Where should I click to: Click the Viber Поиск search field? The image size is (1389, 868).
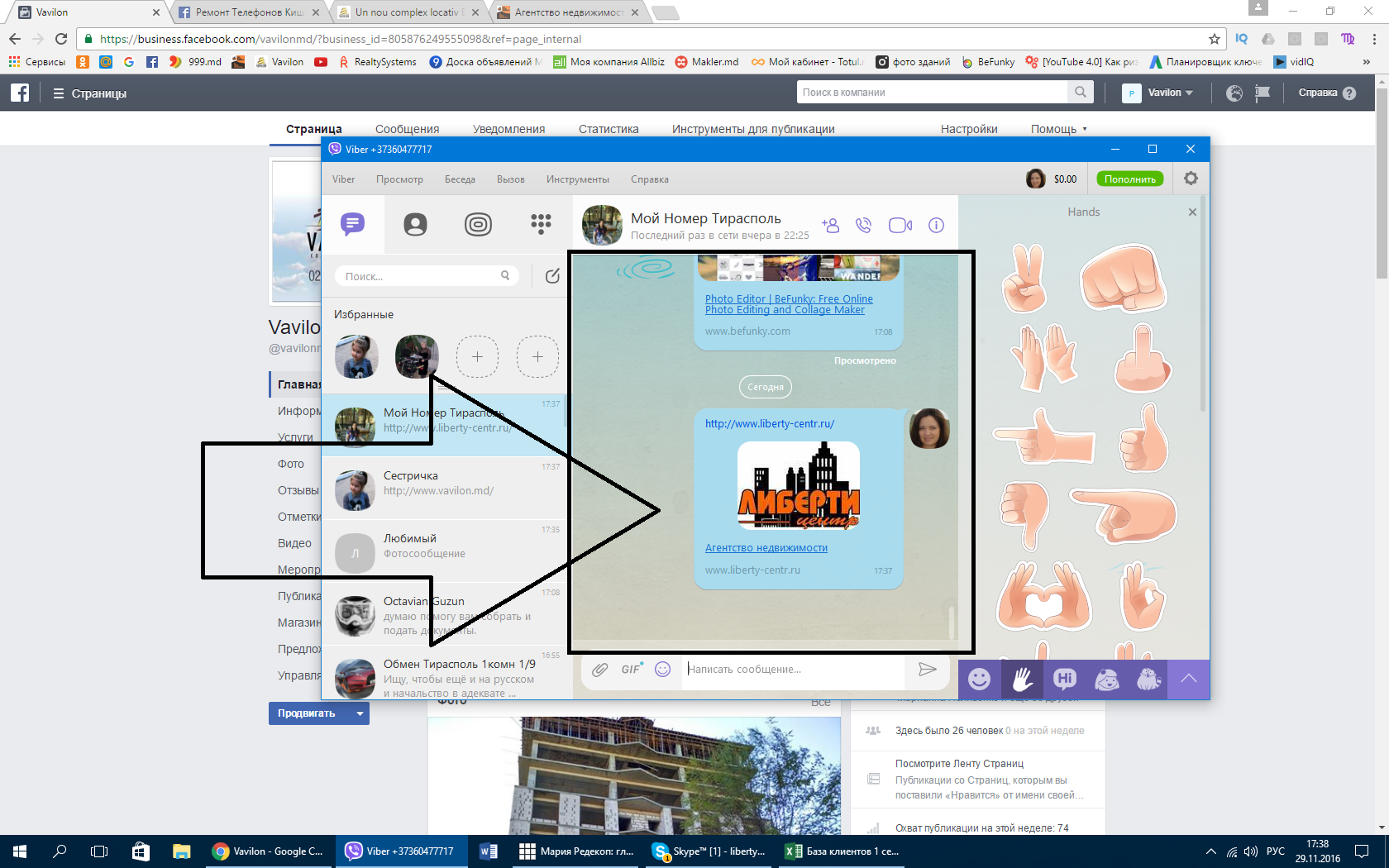tap(426, 276)
